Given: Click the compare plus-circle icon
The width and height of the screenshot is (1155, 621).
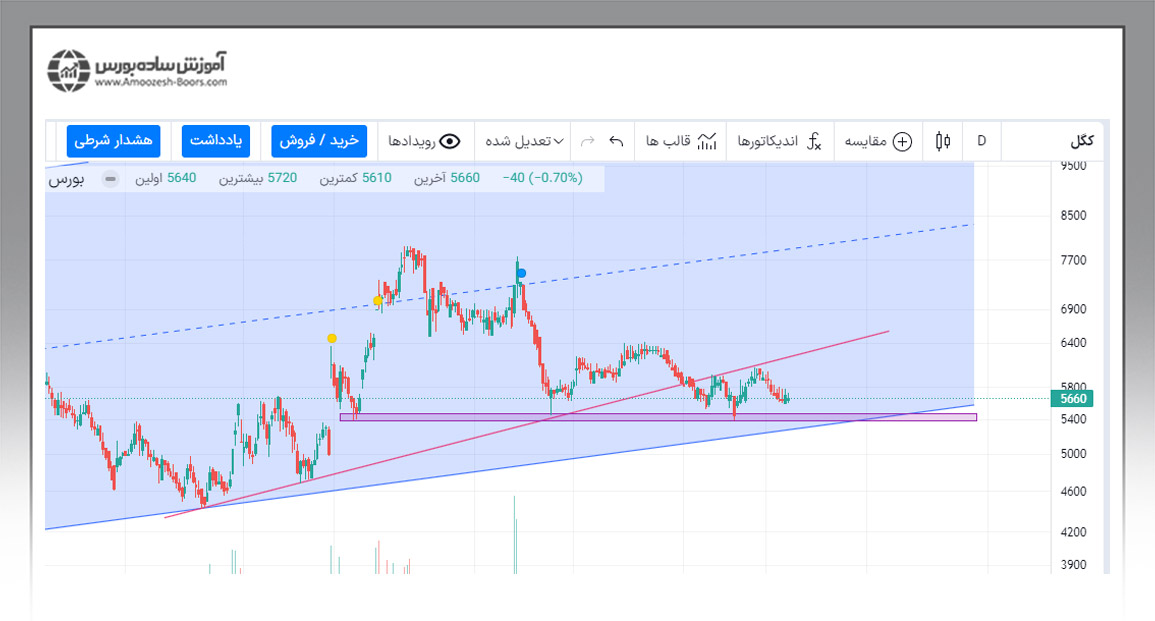Looking at the screenshot, I should (902, 141).
